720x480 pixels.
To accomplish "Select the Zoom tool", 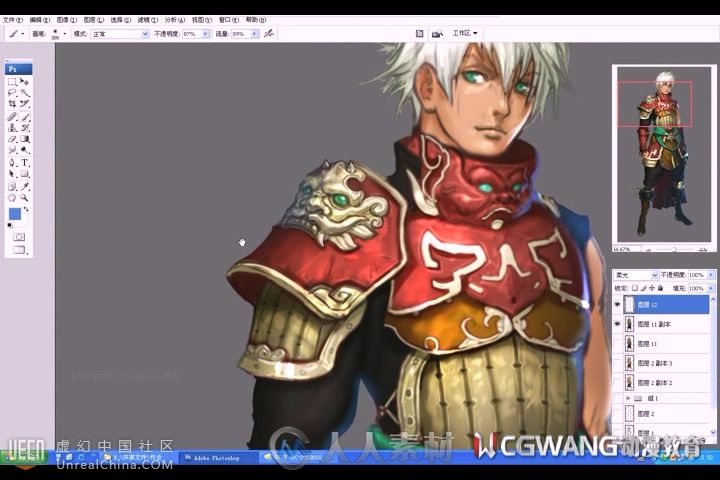I will click(x=25, y=198).
